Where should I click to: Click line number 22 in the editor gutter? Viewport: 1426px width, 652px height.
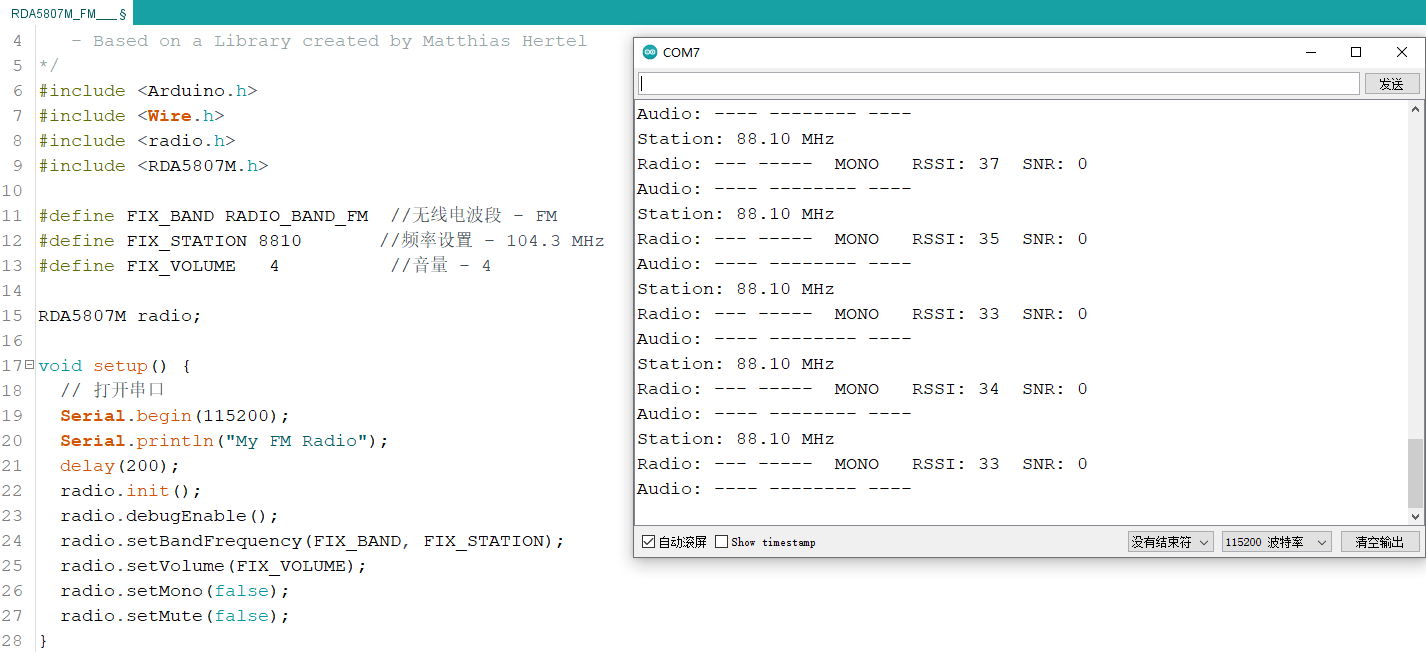tap(14, 490)
